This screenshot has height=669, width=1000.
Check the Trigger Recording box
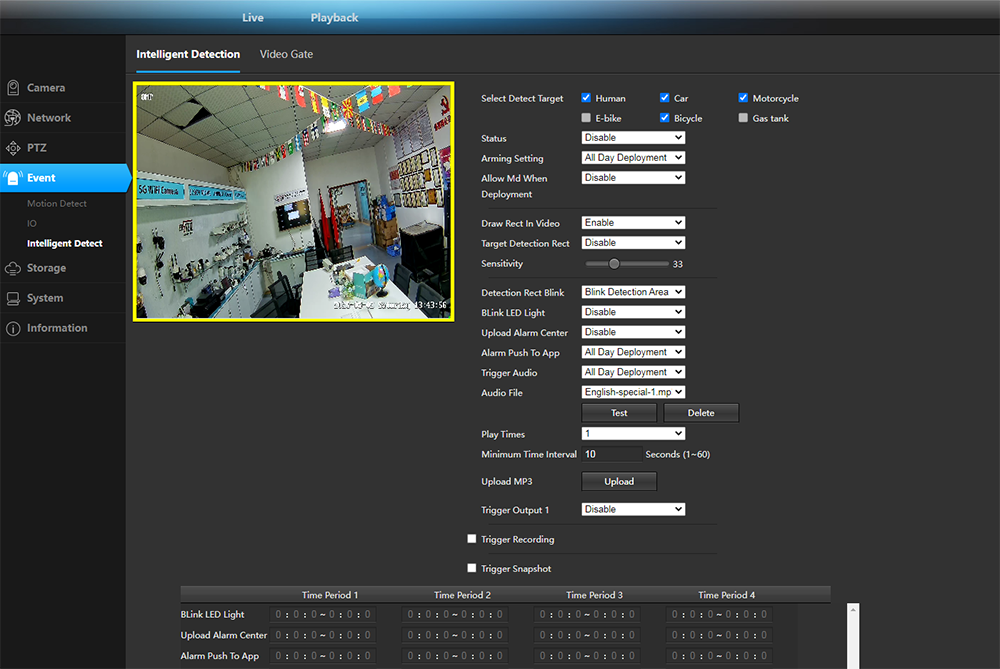tap(472, 539)
